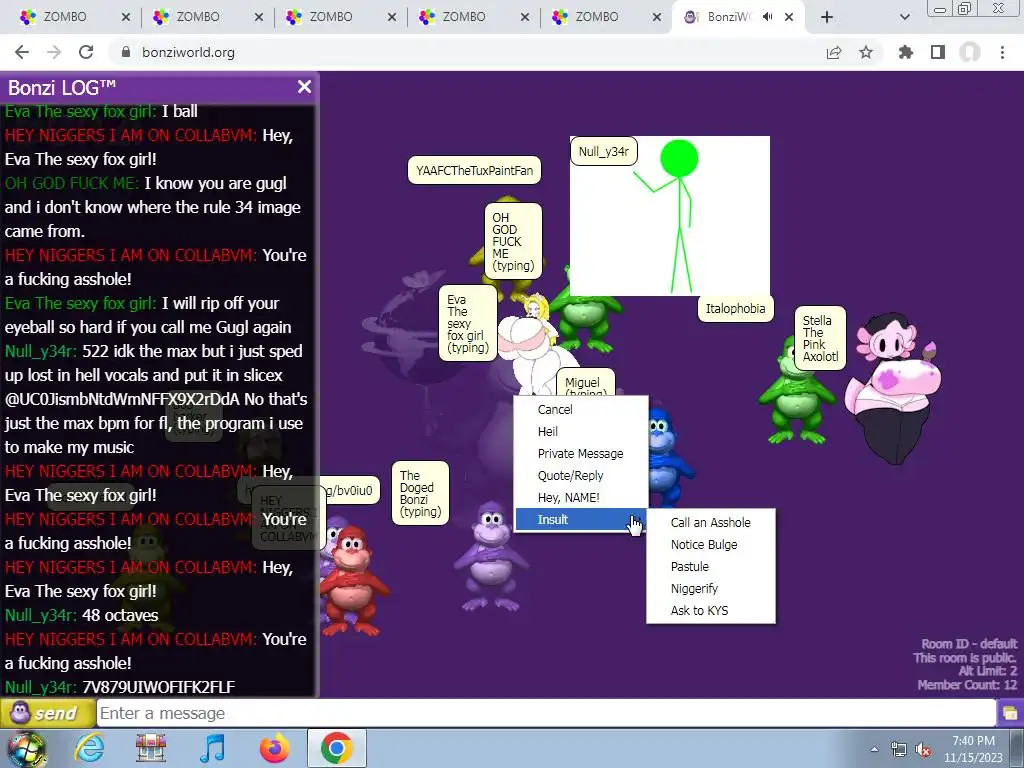Click The Doged Bonzi name bubble
Image resolution: width=1024 pixels, height=768 pixels.
[x=420, y=493]
